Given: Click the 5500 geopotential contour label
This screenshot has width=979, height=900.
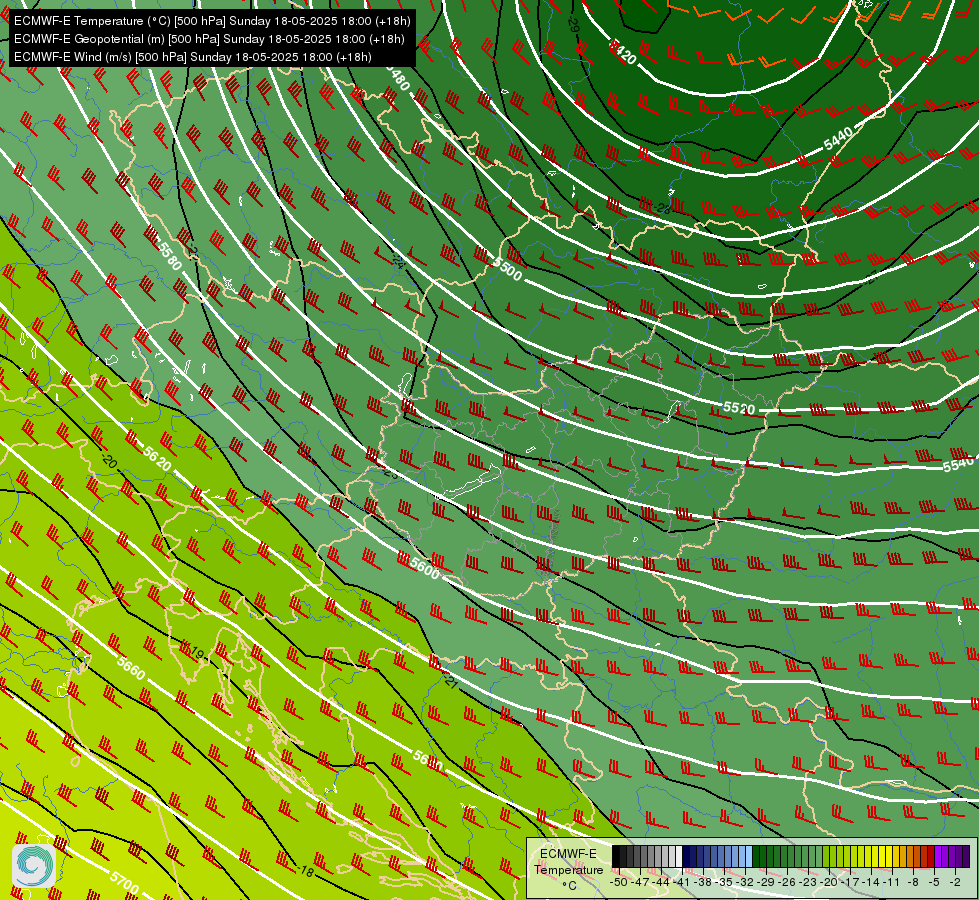Looking at the screenshot, I should pos(508,270).
